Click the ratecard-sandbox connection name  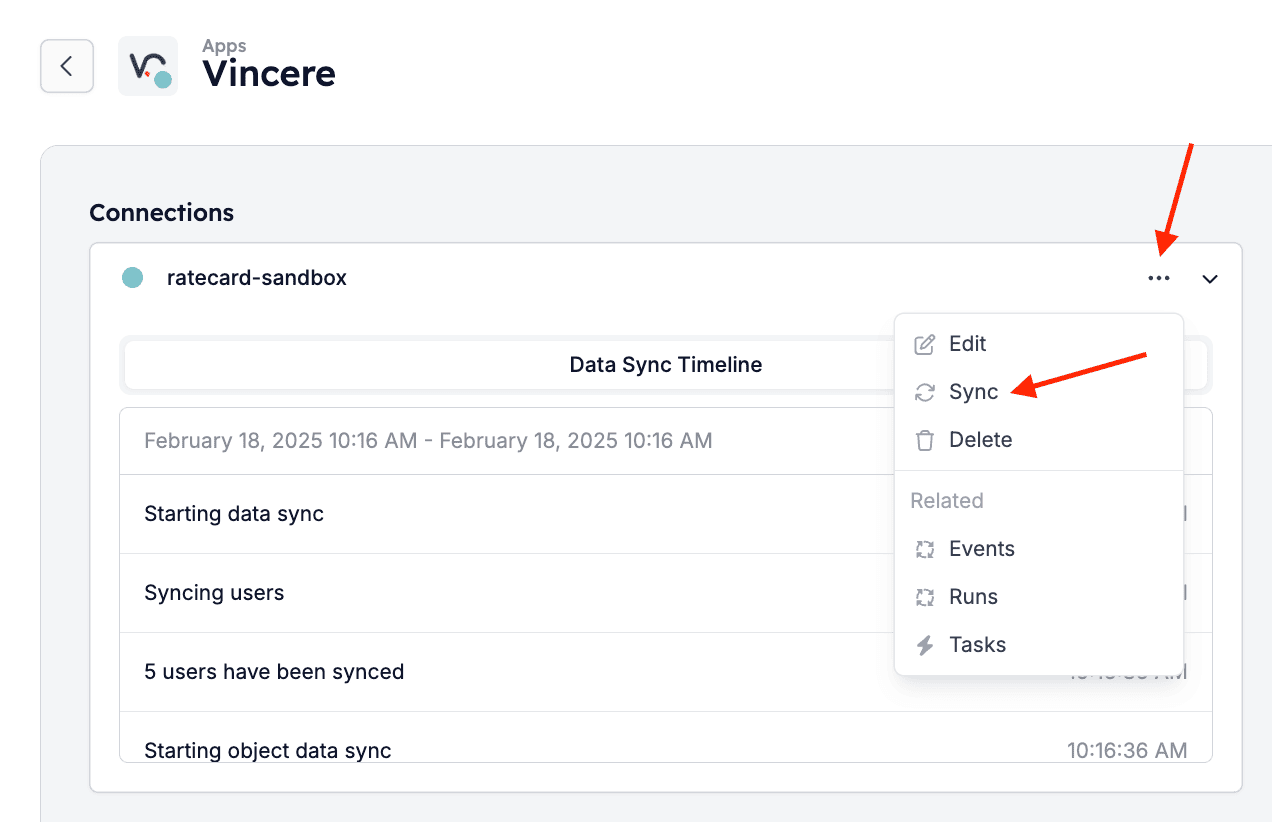257,278
